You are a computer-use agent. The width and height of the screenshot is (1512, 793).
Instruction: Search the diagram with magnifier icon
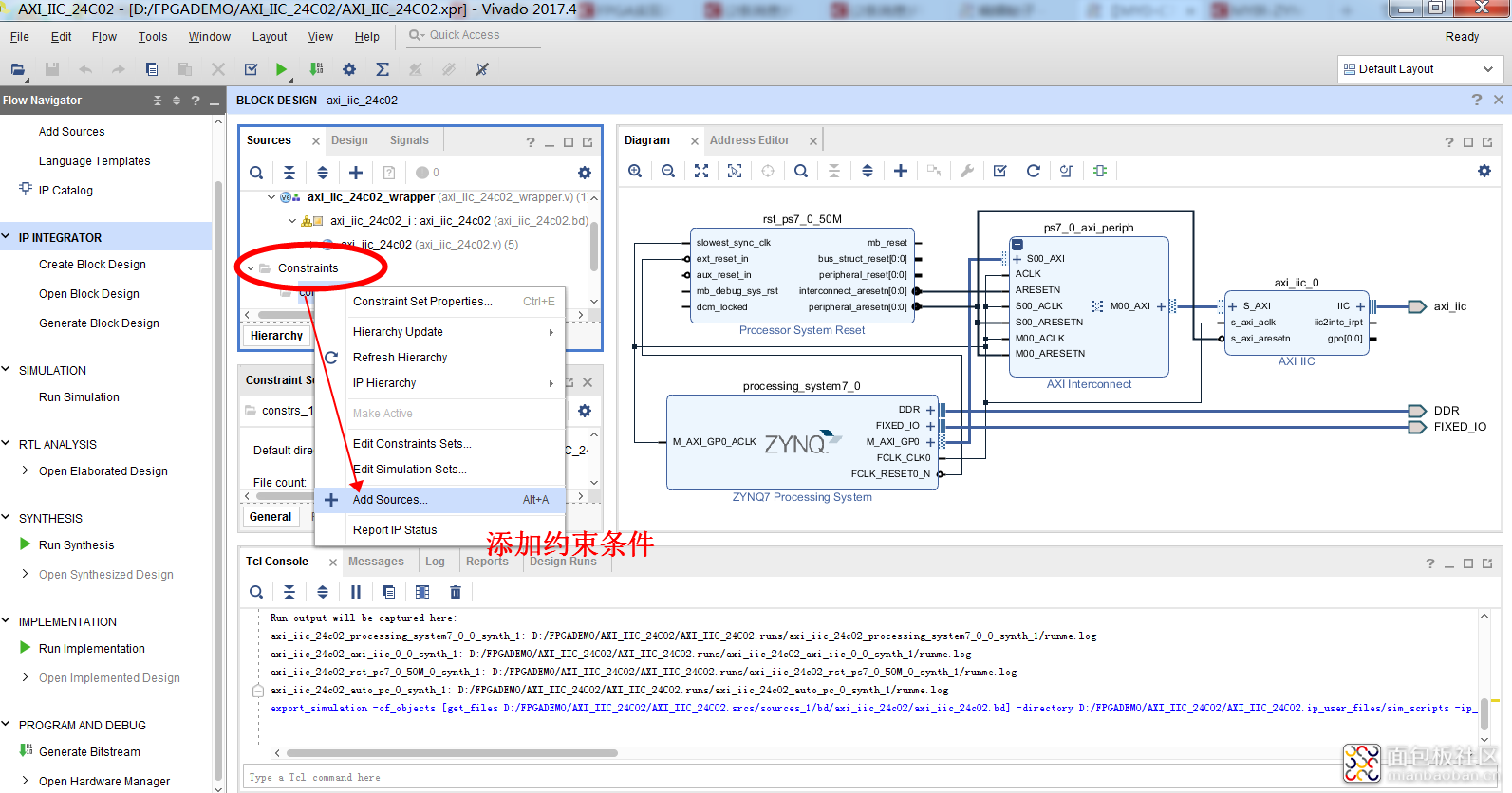click(x=801, y=171)
